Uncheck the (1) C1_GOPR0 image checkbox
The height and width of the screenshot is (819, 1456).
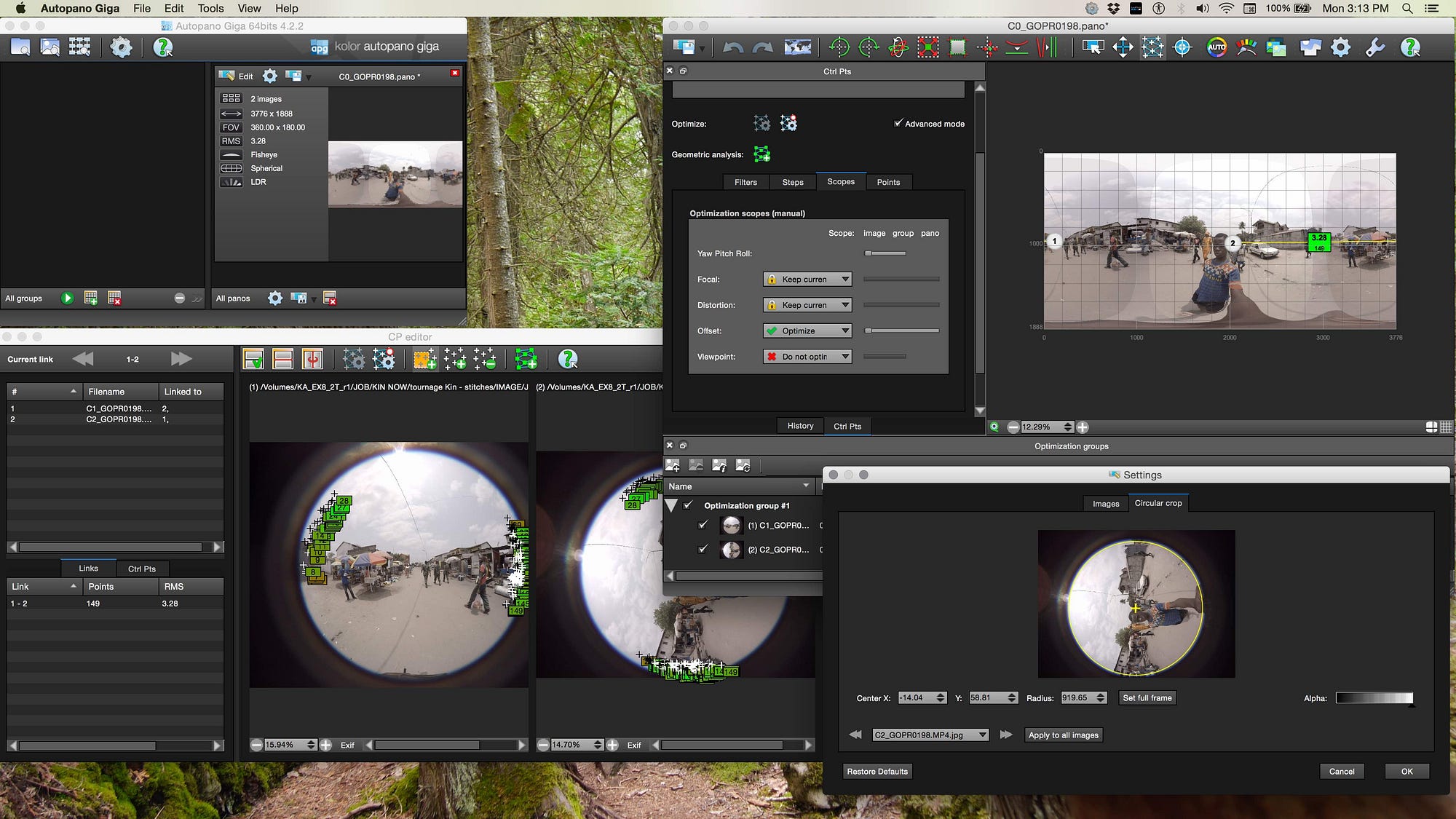pos(703,525)
